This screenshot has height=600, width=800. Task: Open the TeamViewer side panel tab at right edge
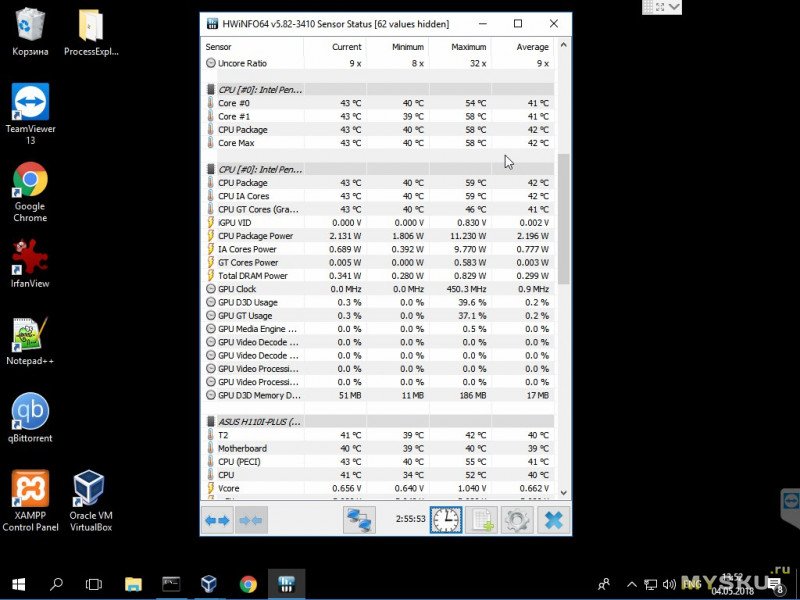point(790,505)
